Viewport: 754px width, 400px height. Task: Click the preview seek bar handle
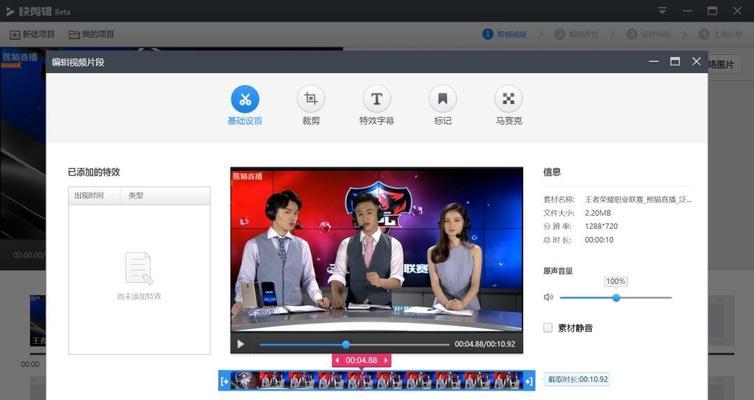[x=346, y=344]
